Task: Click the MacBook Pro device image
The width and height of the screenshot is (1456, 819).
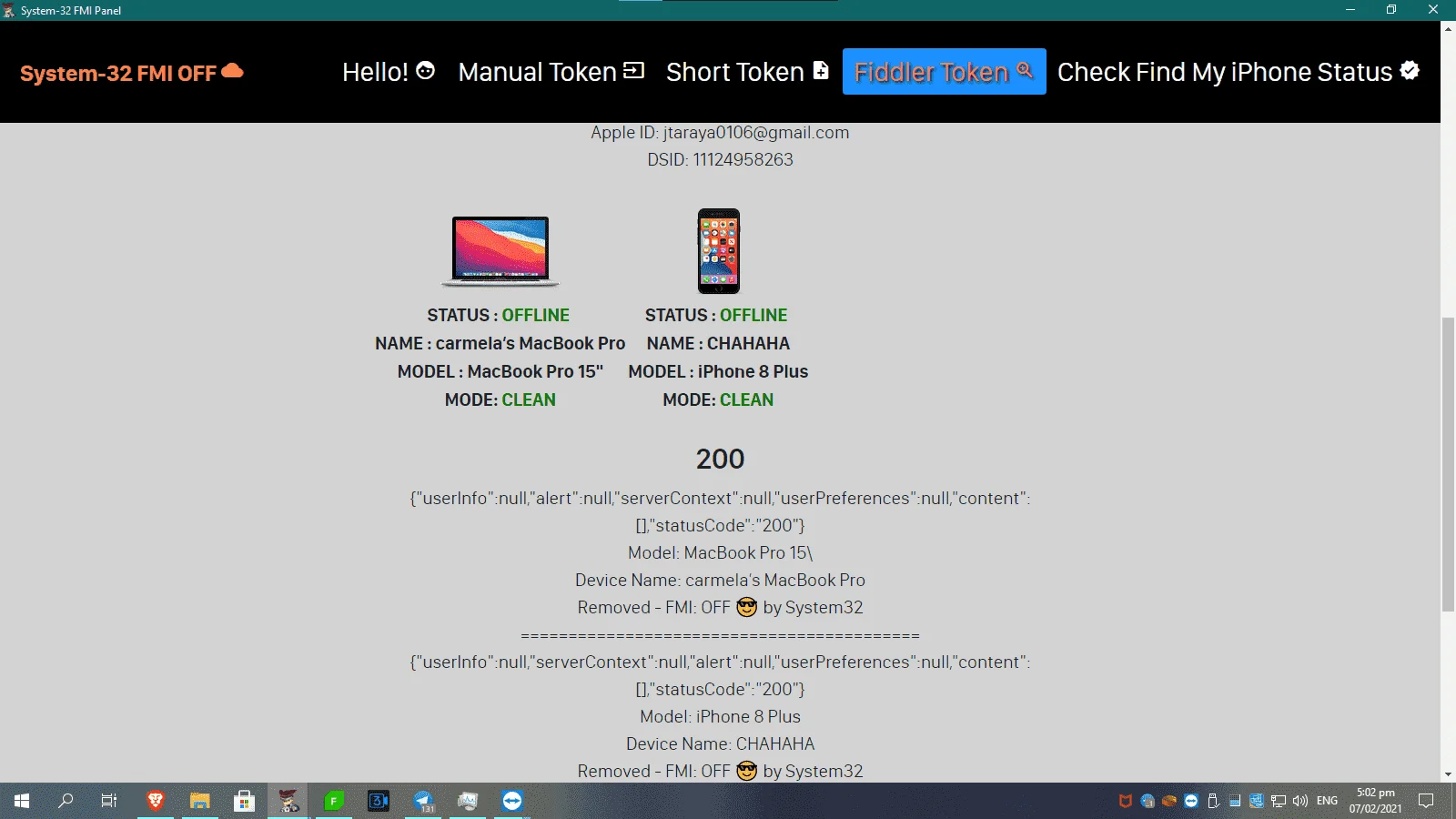Action: coord(500,251)
